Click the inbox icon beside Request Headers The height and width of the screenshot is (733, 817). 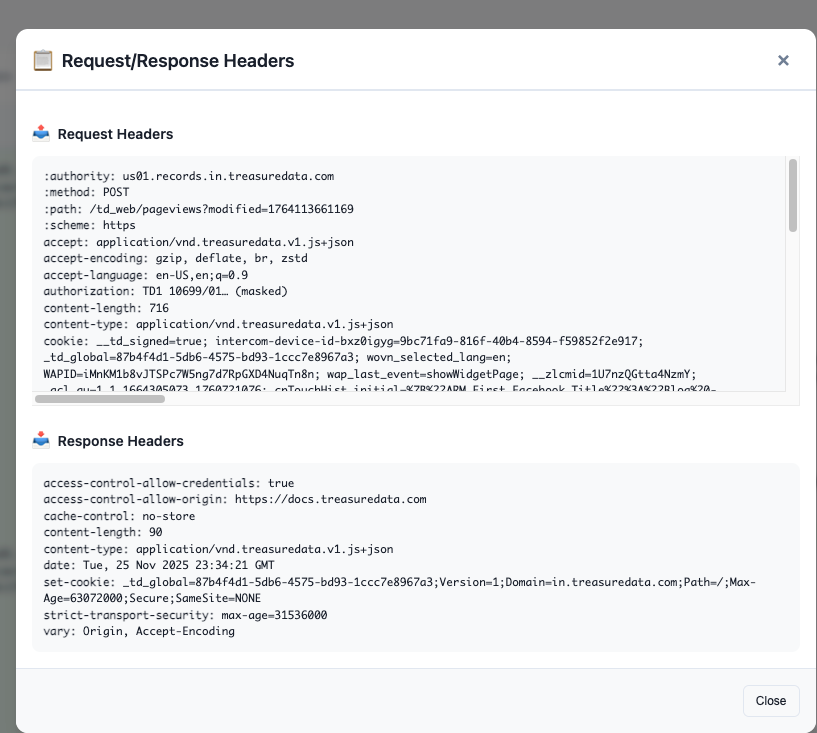pos(41,134)
